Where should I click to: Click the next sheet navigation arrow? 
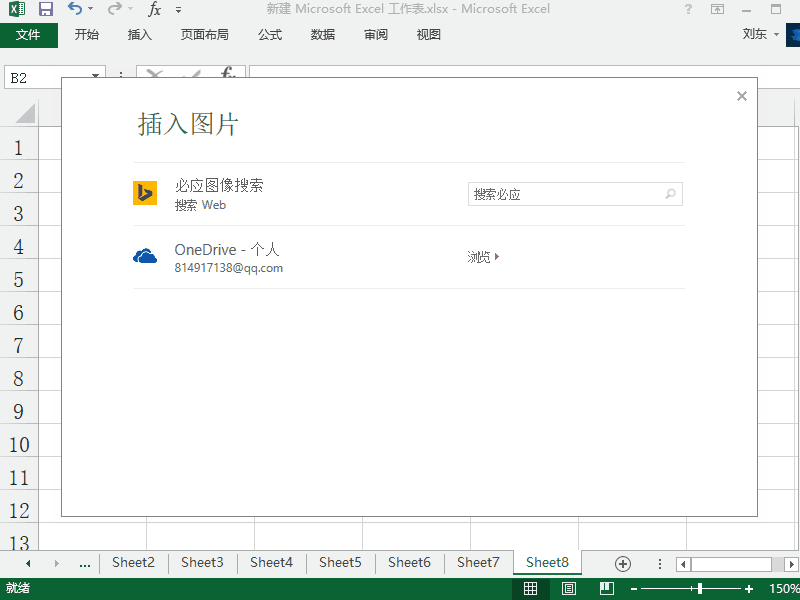click(57, 563)
